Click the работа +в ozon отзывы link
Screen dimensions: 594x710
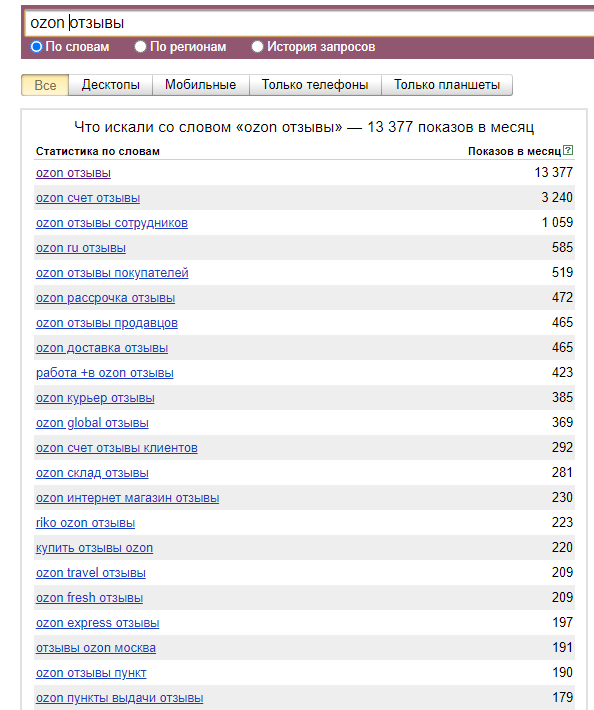point(105,373)
